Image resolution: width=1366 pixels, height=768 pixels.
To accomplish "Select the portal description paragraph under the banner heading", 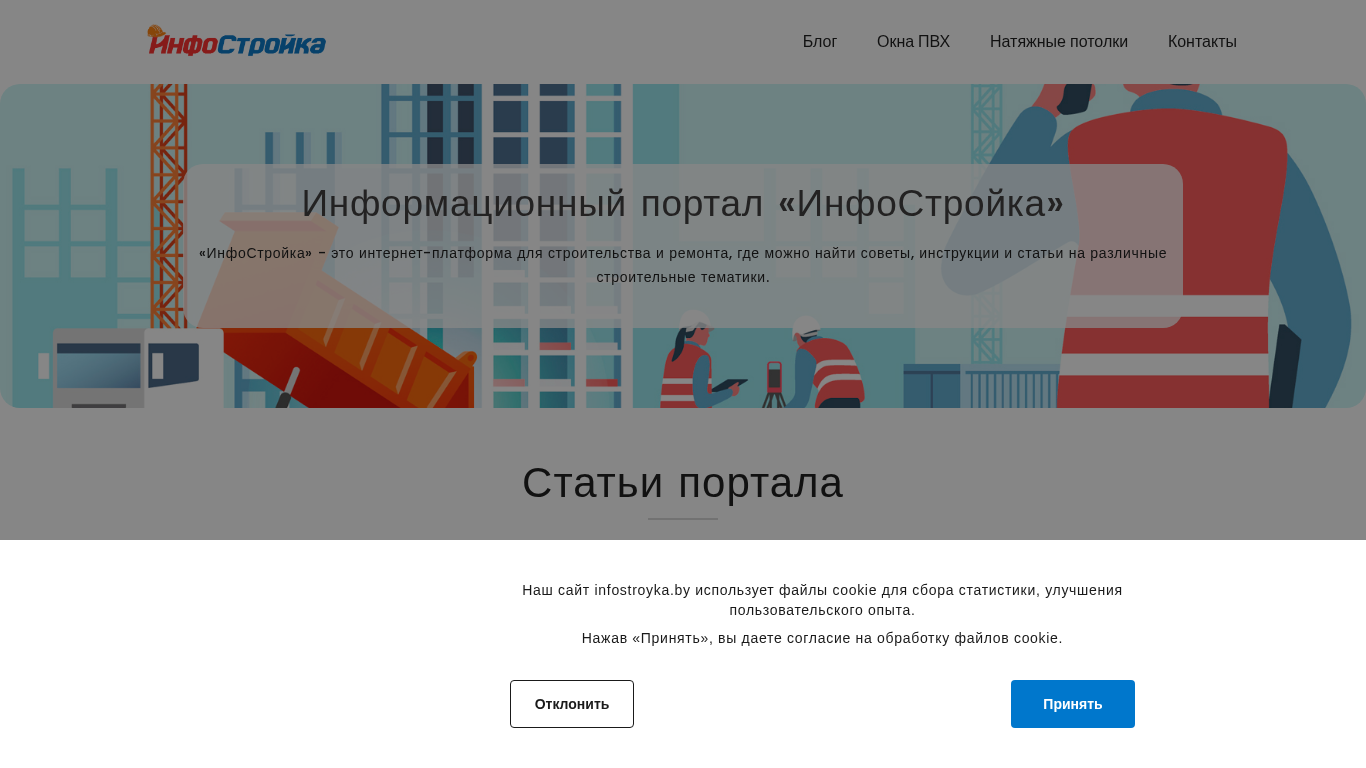I will click(x=683, y=265).
